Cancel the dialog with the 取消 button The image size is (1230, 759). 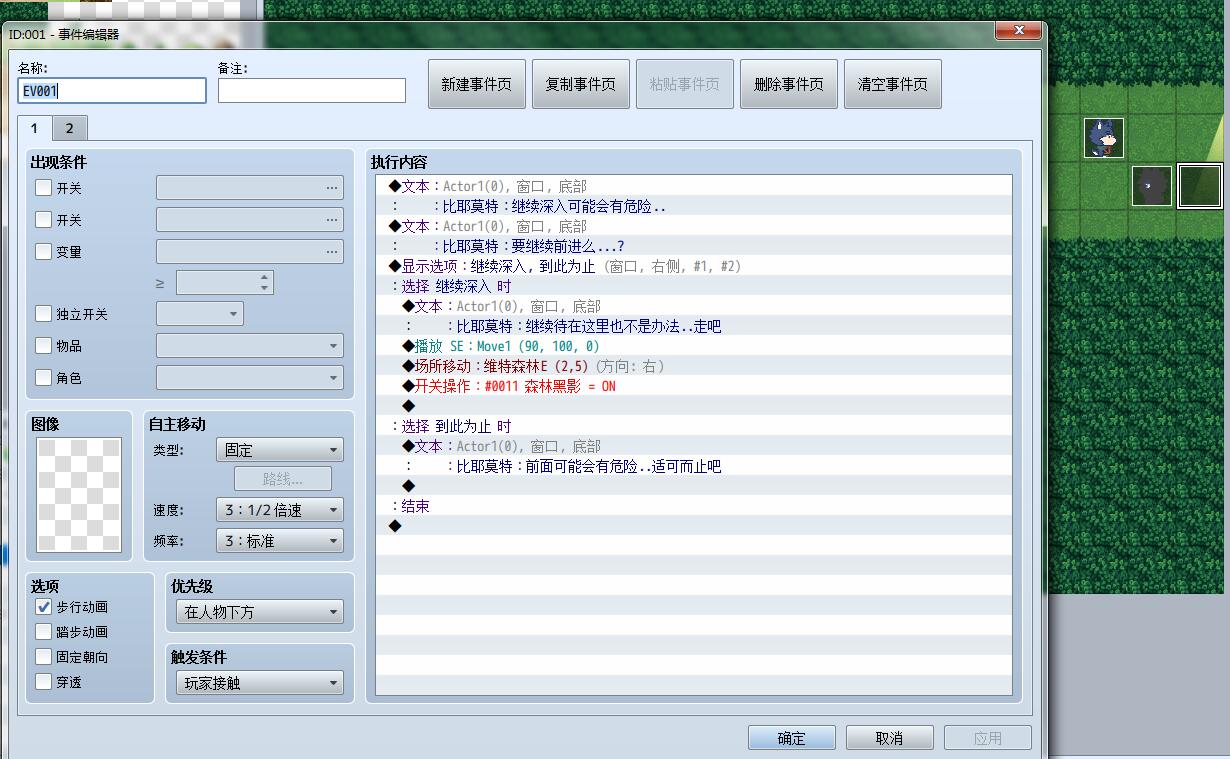pos(889,738)
